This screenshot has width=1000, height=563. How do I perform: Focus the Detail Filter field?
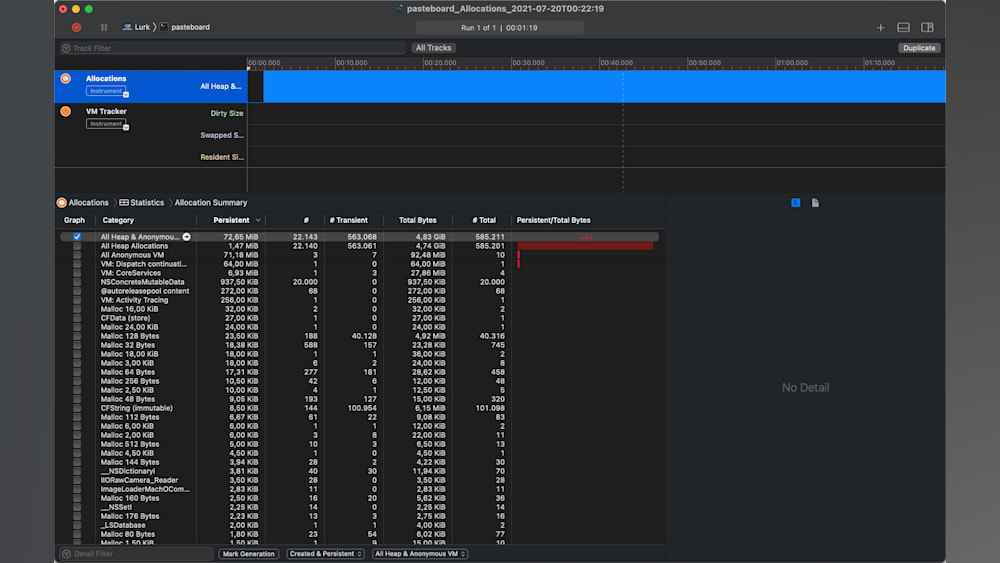pos(136,553)
